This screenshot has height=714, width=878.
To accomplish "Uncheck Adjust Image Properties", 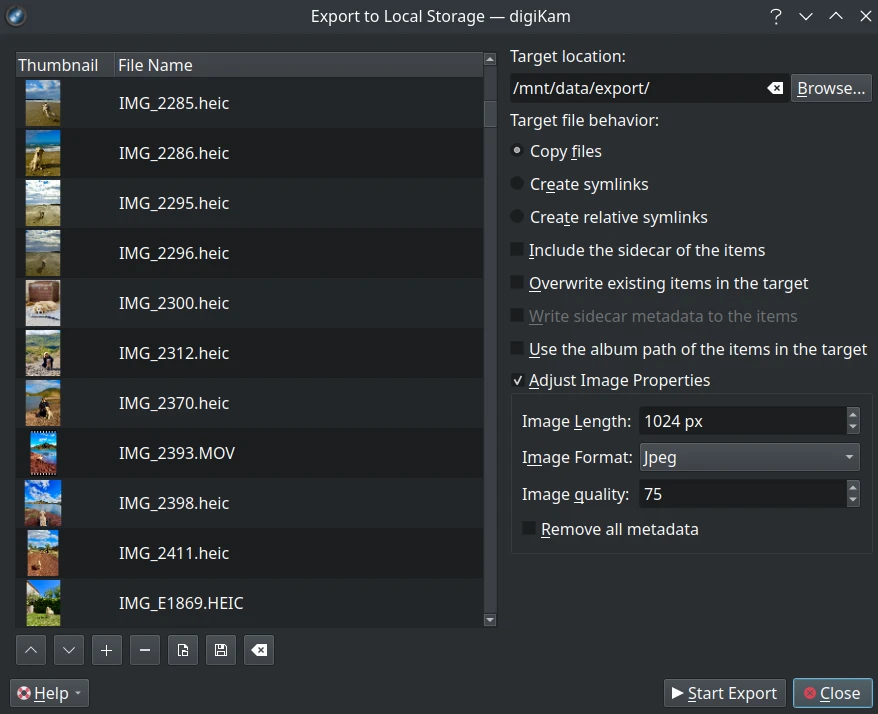I will [518, 380].
